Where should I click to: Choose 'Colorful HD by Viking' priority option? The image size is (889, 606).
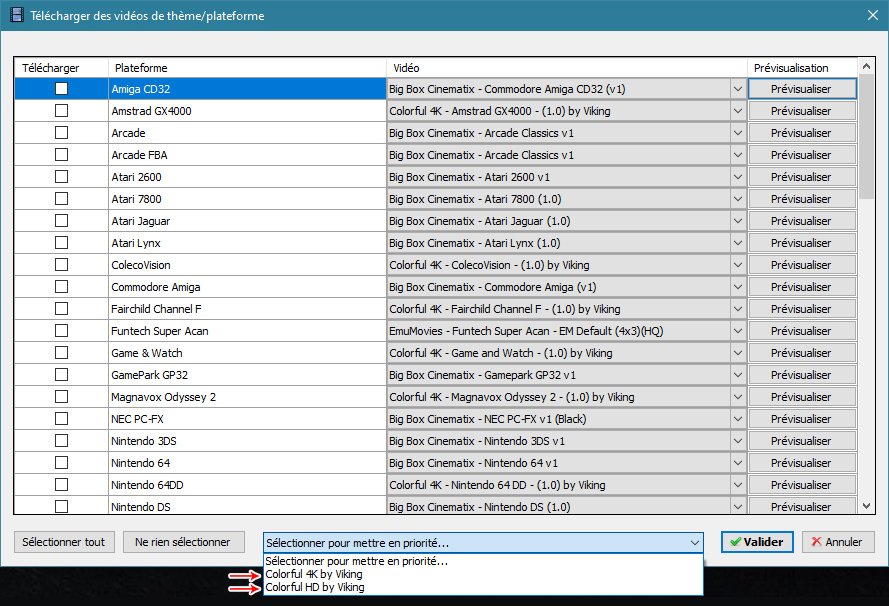[x=483, y=587]
